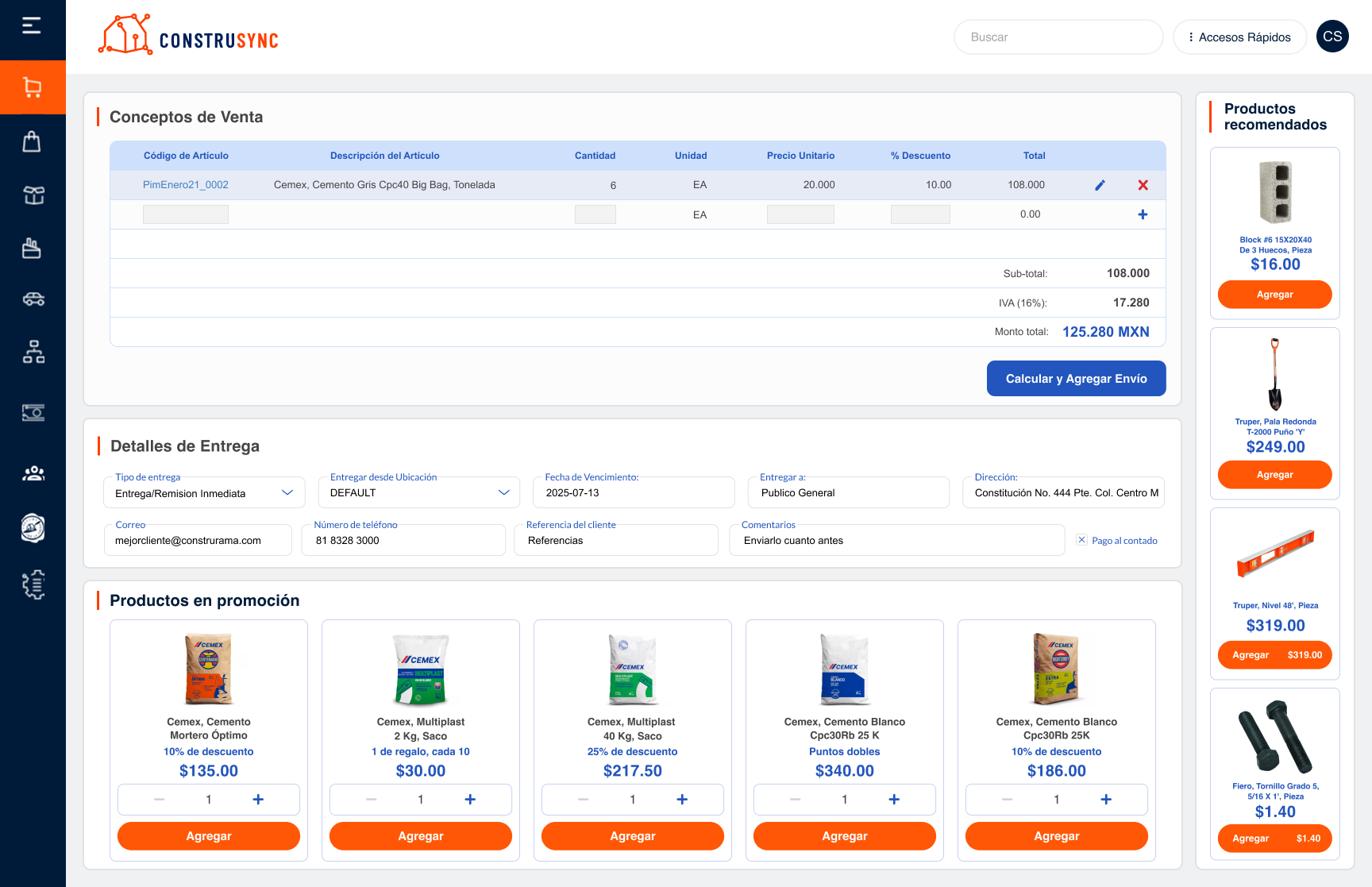Open the people group sidebar icon
1372x887 pixels.
(33, 473)
